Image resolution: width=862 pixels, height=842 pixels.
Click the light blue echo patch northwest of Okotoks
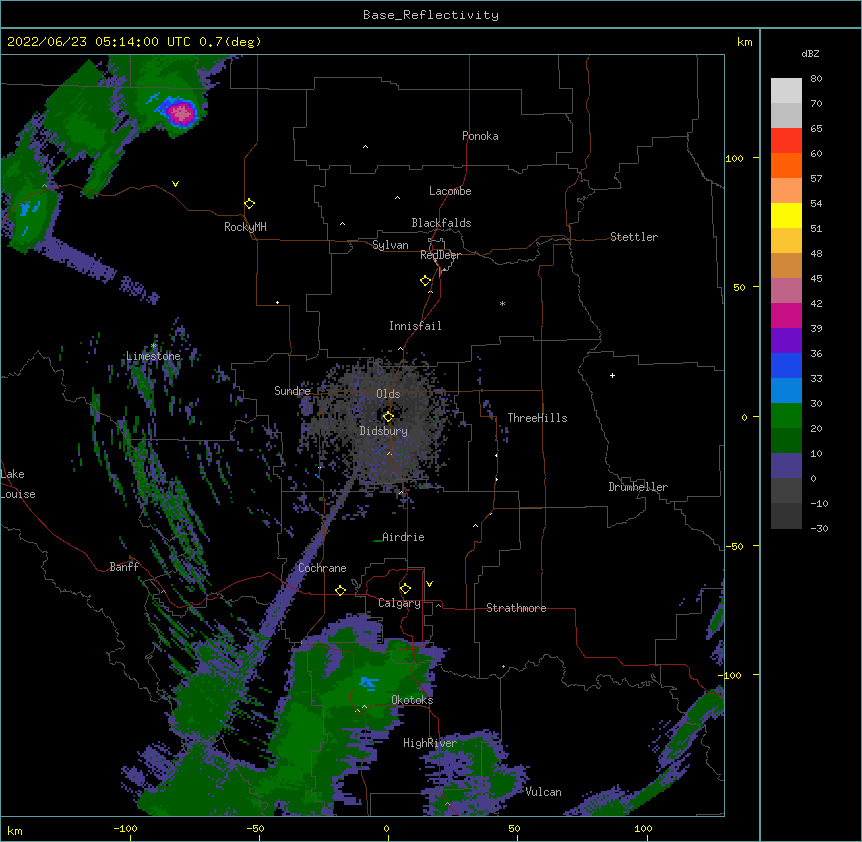point(368,683)
